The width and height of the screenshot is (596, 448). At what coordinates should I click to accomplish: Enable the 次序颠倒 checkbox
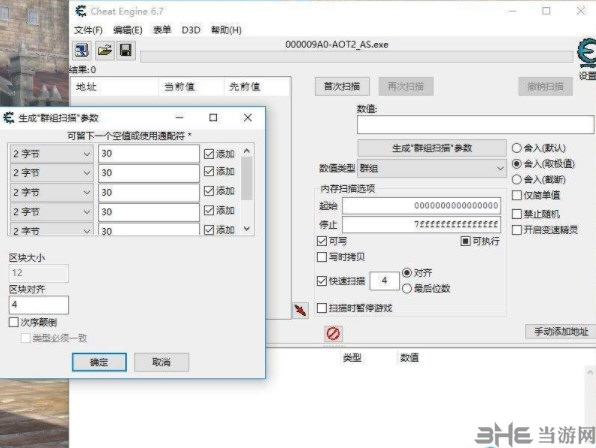tap(14, 322)
